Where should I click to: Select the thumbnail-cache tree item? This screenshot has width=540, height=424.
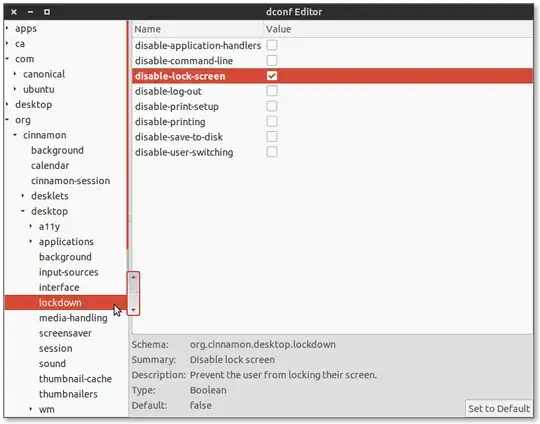(x=75, y=379)
